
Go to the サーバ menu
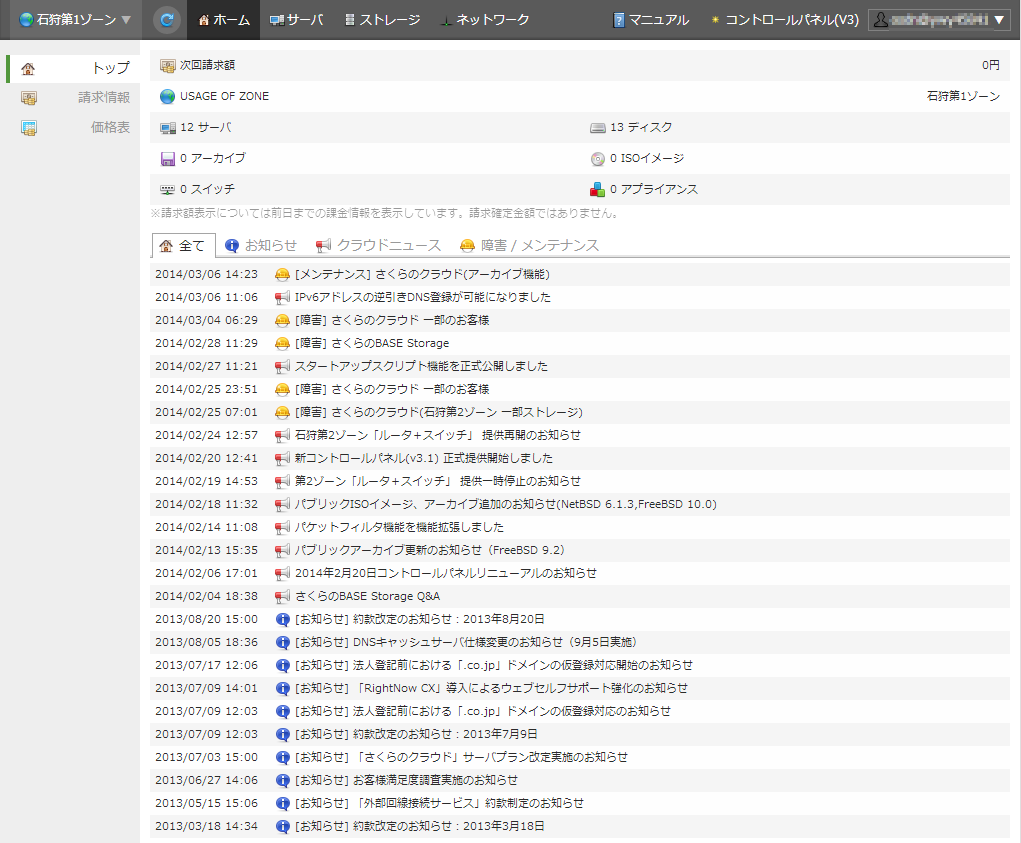(x=297, y=20)
